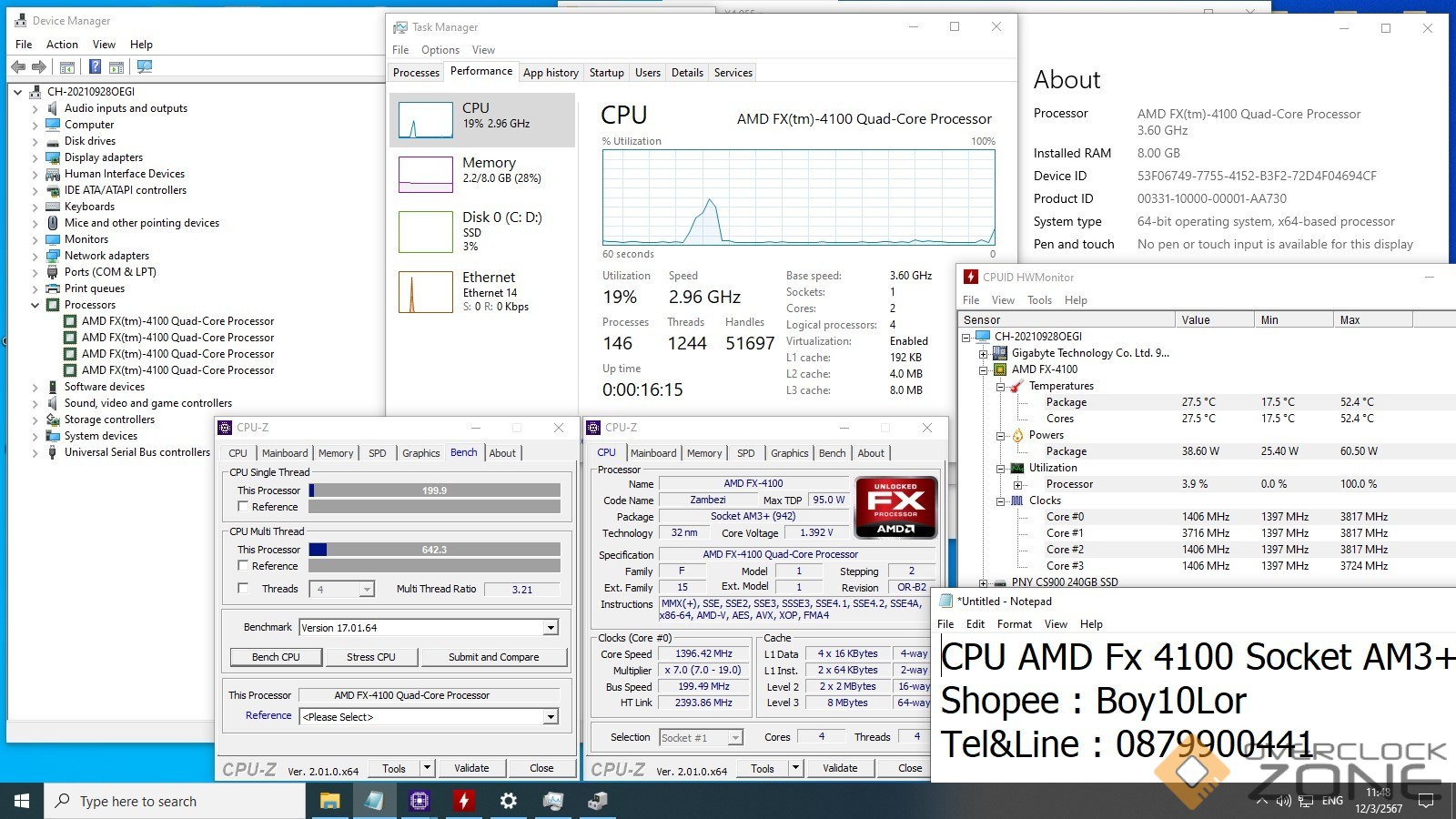The image size is (1456, 819).
Task: Open the Mainboard tab in right CPU-Z window
Action: (653, 453)
